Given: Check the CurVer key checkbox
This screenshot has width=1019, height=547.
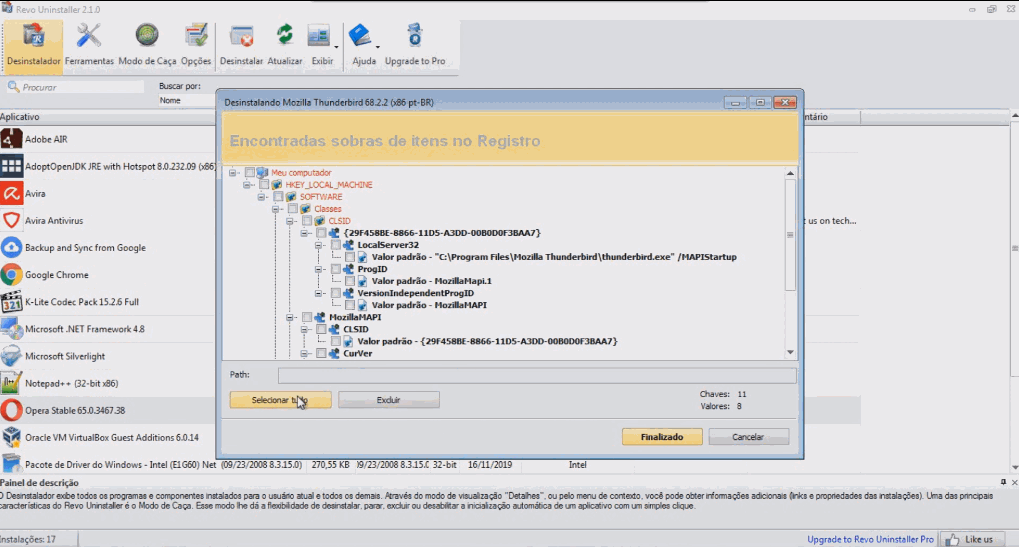Looking at the screenshot, I should point(321,353).
